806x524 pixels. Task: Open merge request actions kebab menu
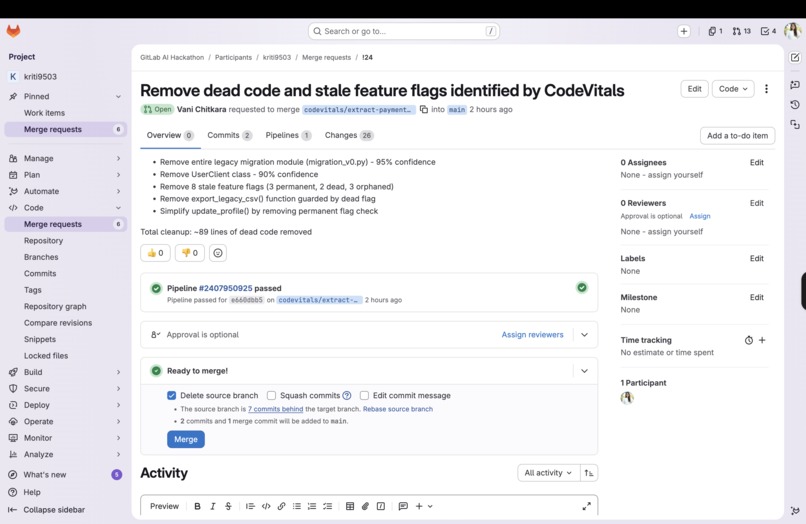(766, 89)
